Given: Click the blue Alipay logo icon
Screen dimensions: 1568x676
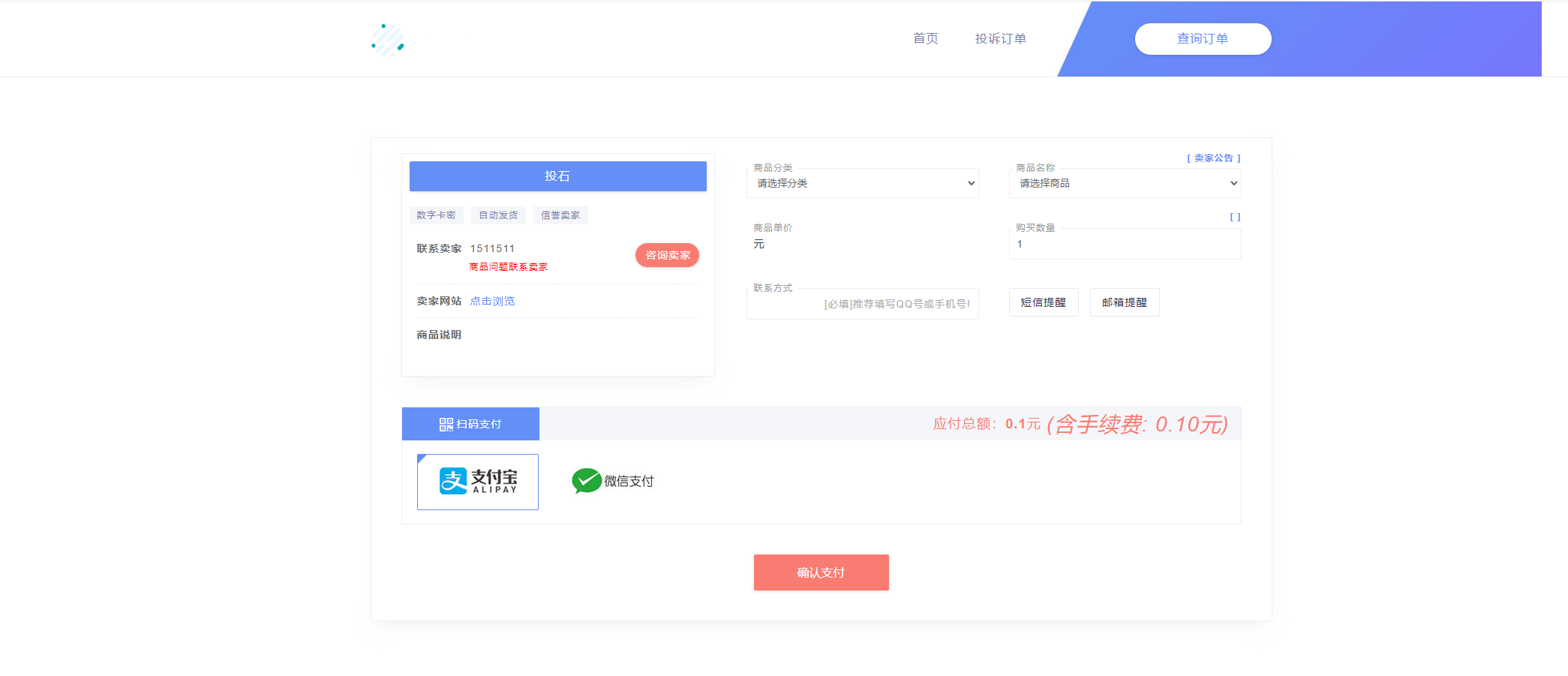Looking at the screenshot, I should coord(453,481).
